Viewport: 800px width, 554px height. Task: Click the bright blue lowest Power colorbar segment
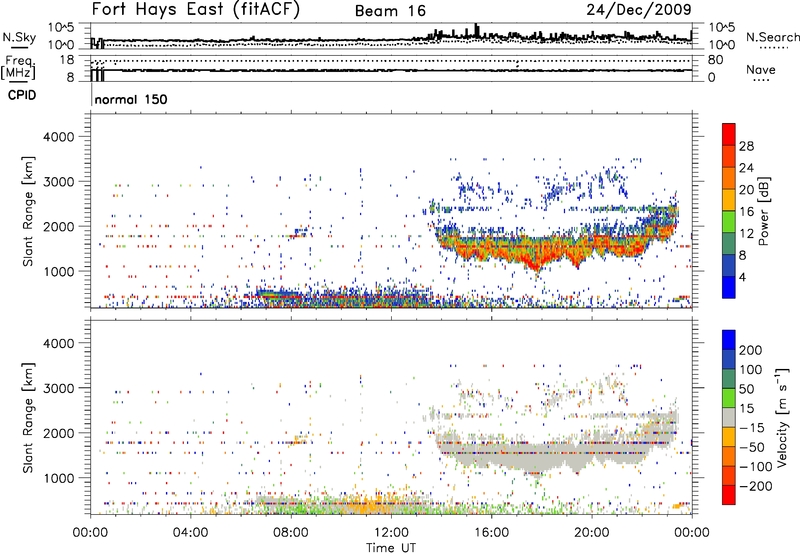pyautogui.click(x=729, y=287)
